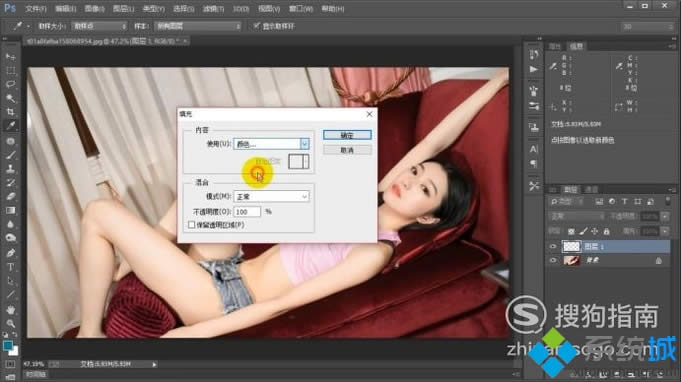This screenshot has width=681, height=382.
Task: Swap foreground and background colors
Action: (x=14, y=335)
